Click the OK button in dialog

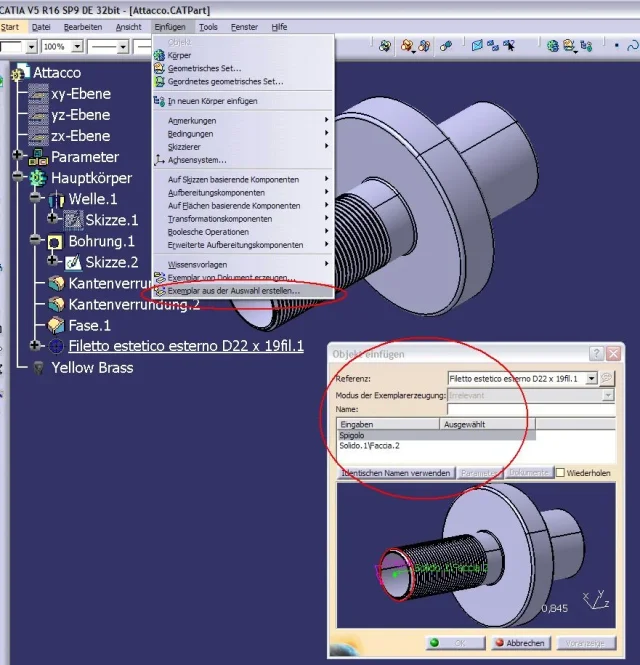click(x=456, y=643)
